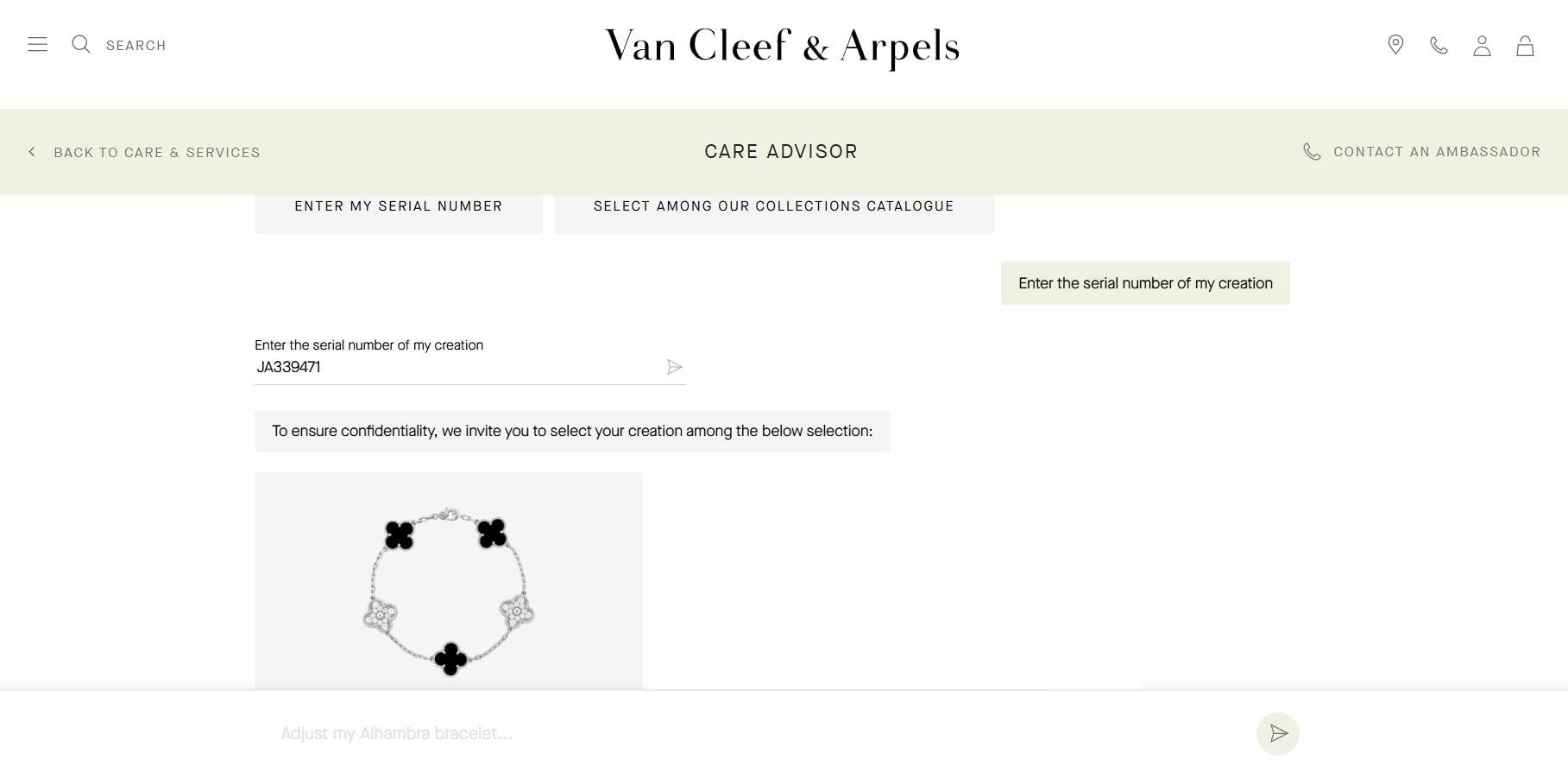Click the Van Cleef & Arpels logo
This screenshot has height=765, width=1568.
click(x=782, y=47)
